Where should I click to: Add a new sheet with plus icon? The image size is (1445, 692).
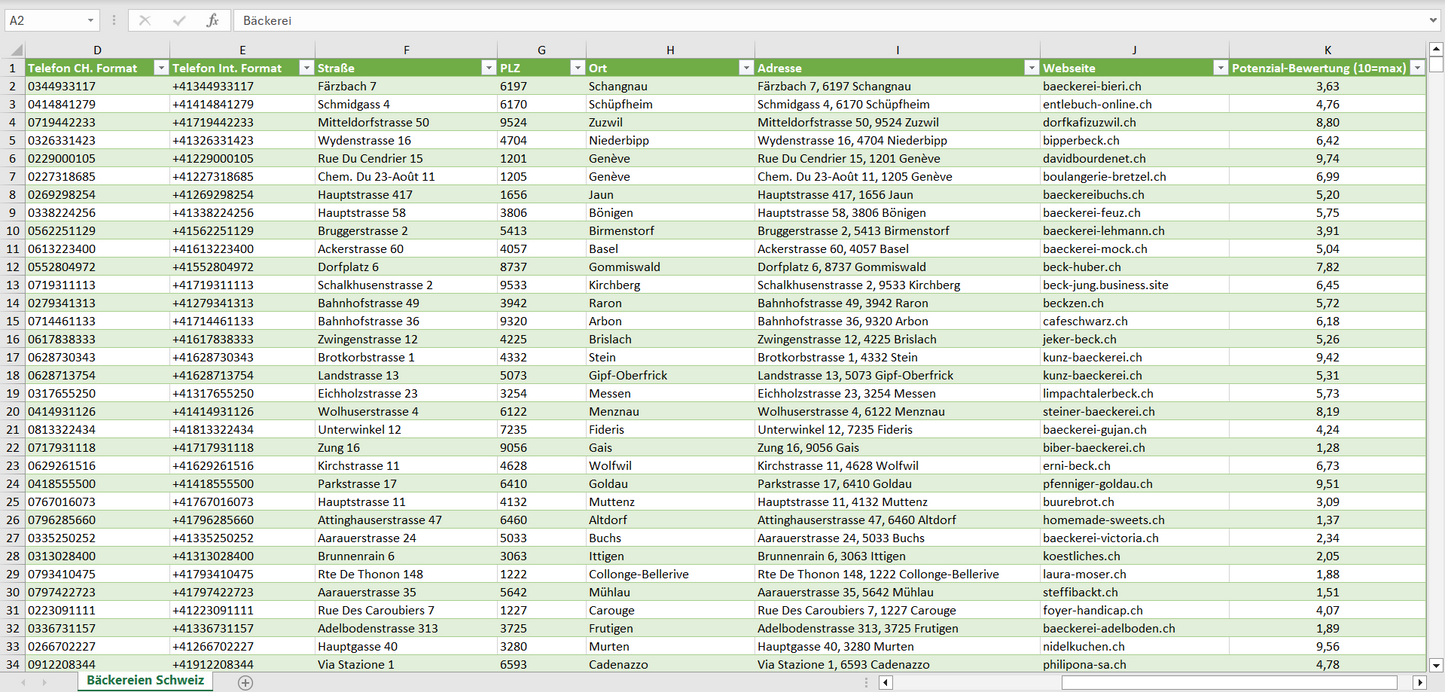pos(245,682)
